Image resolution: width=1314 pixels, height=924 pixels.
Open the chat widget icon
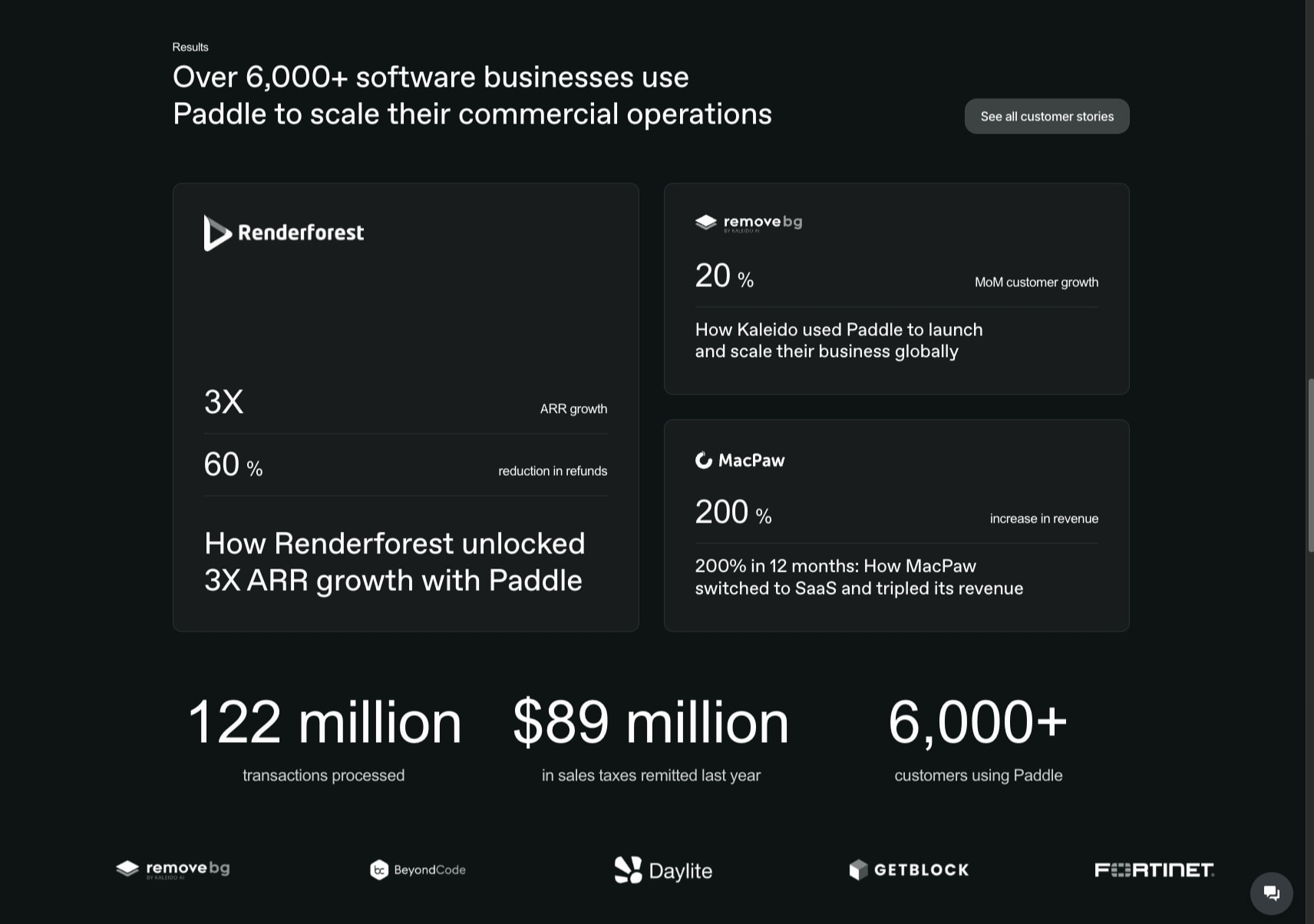(1272, 893)
